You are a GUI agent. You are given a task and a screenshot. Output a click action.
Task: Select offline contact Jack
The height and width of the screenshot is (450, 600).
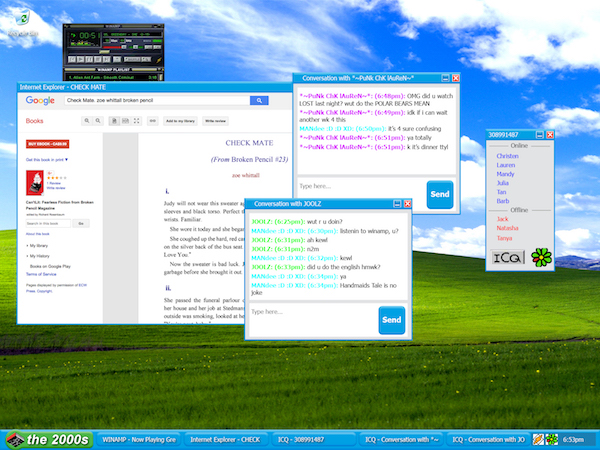502,219
